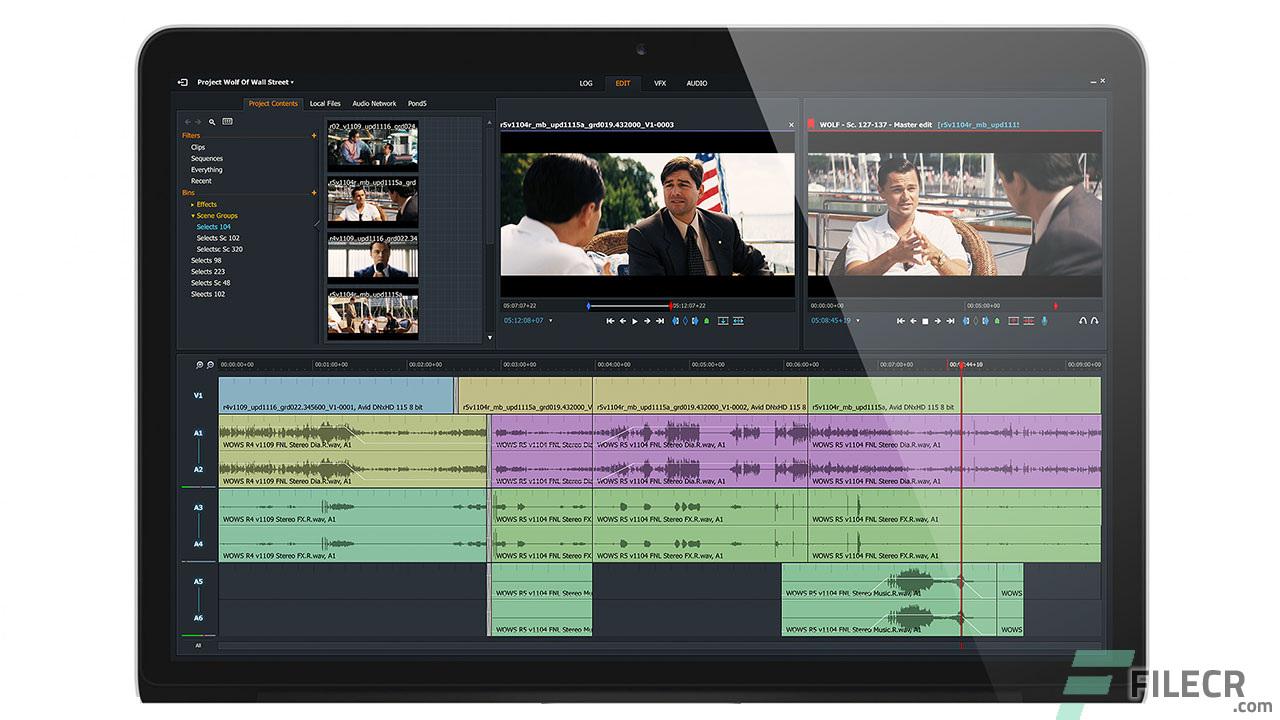Switch to the LOG tab
The height and width of the screenshot is (720, 1280).
(586, 83)
